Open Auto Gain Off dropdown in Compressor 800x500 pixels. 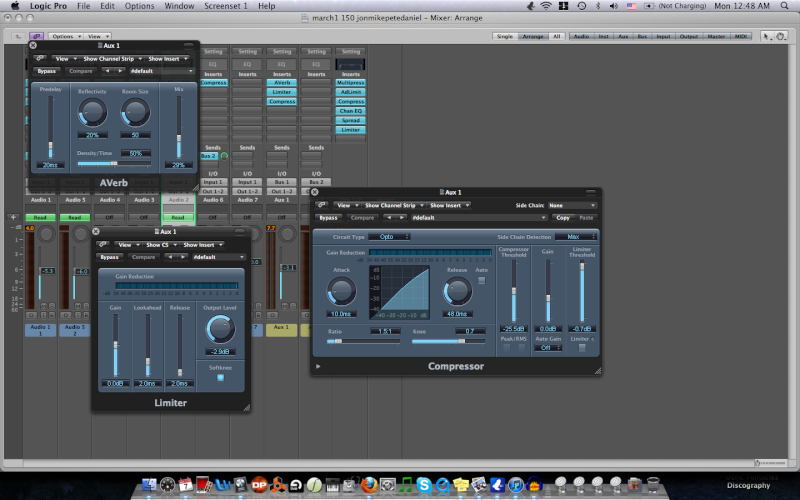pyautogui.click(x=548, y=347)
